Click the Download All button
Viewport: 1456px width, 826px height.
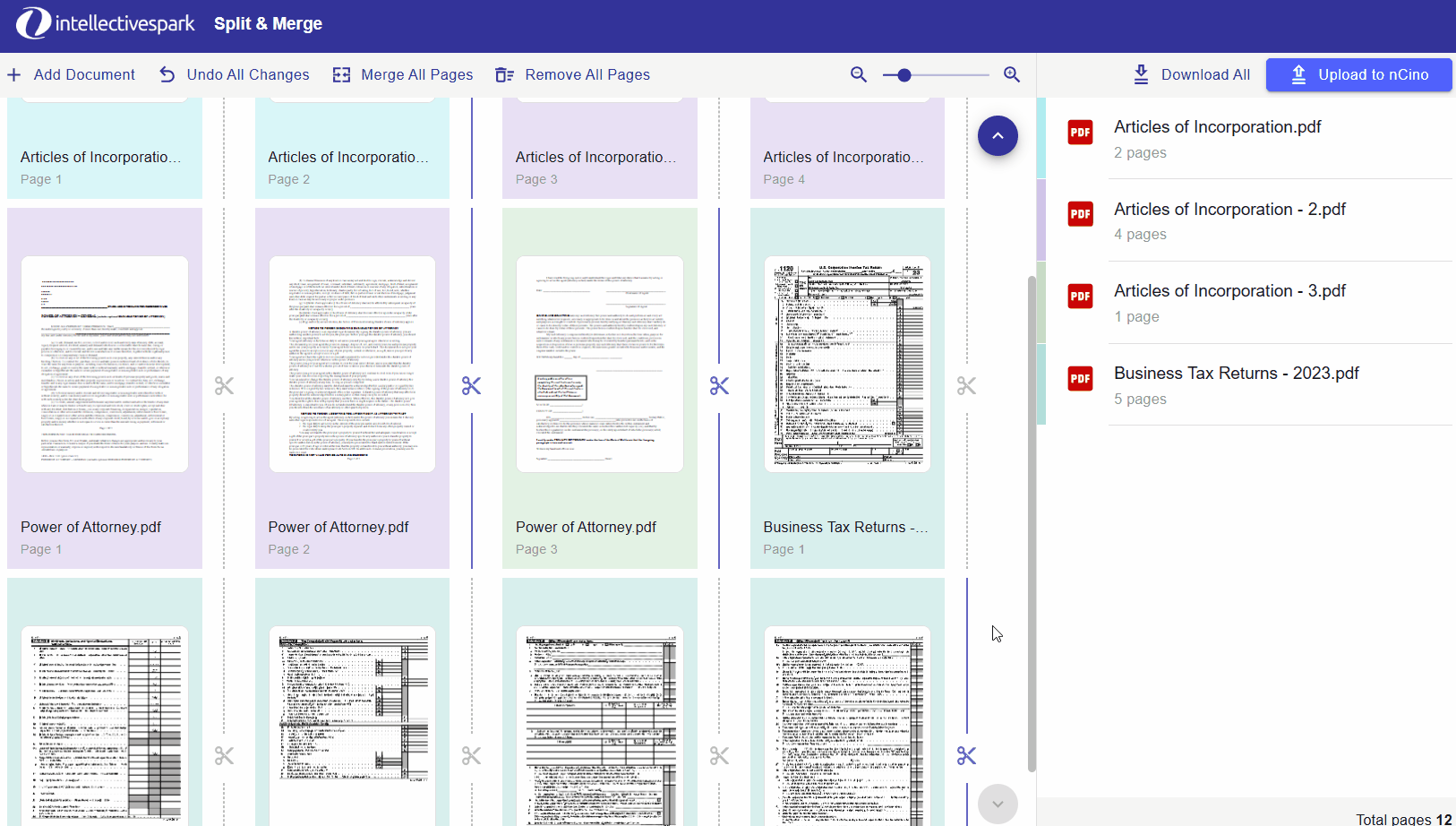coord(1192,74)
